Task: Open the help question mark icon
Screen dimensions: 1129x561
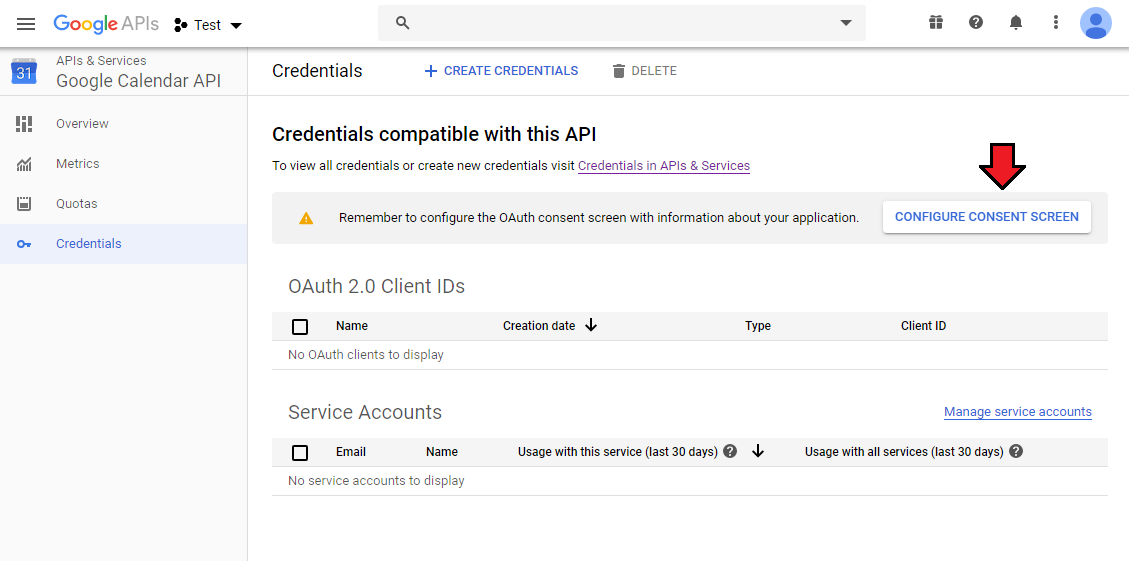Action: [x=976, y=22]
